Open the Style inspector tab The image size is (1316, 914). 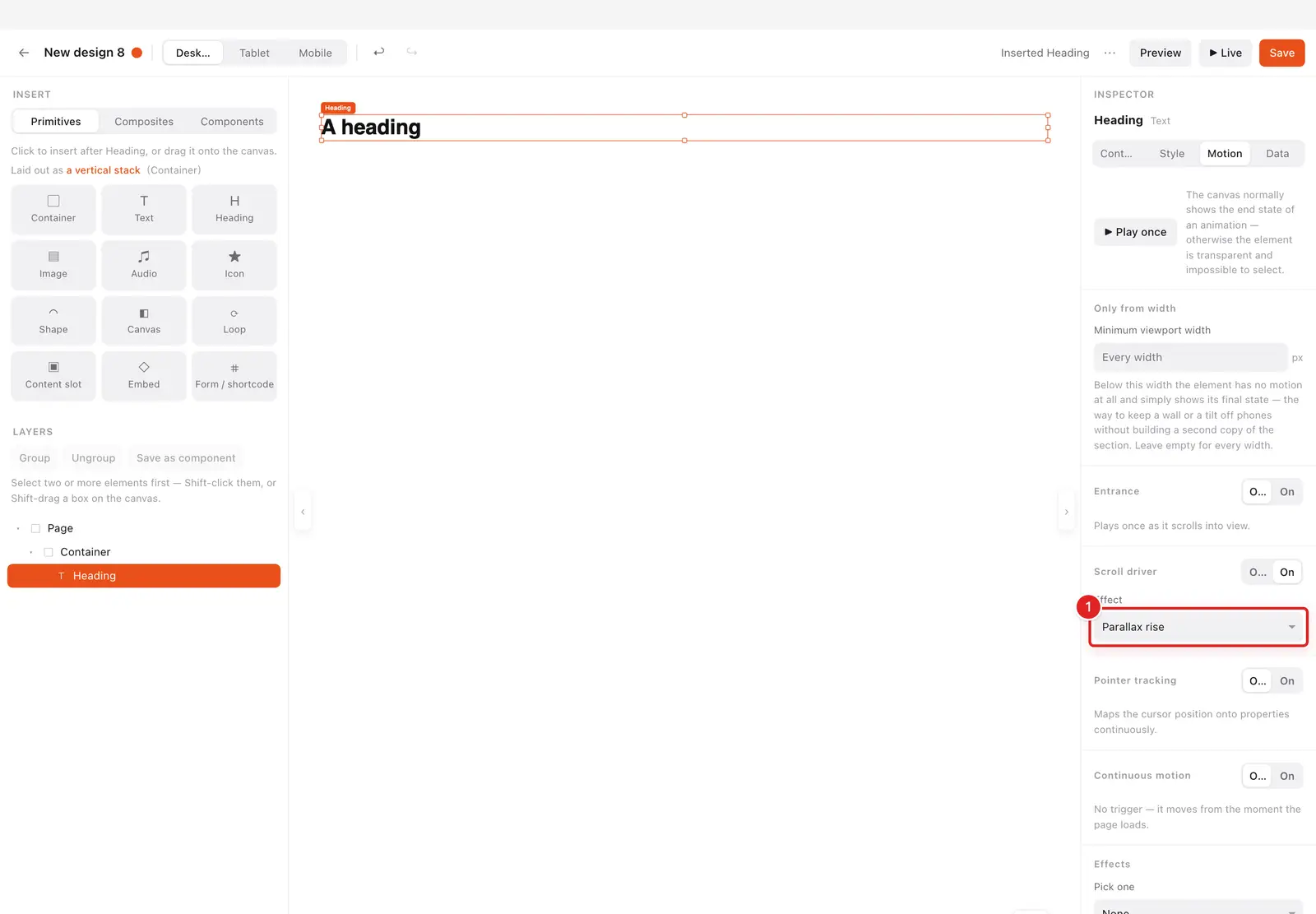point(1172,153)
